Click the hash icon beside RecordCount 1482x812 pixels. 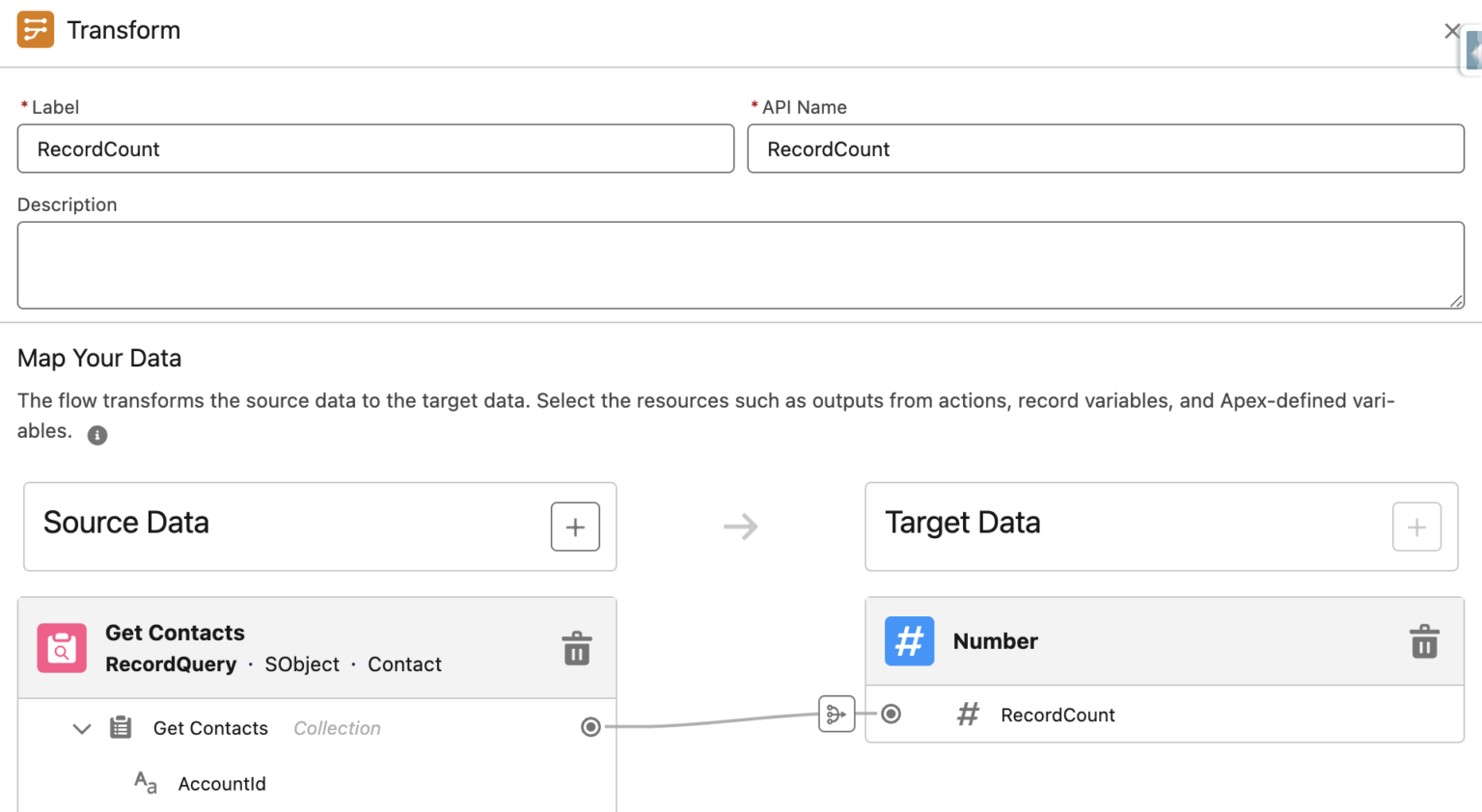[x=968, y=715]
